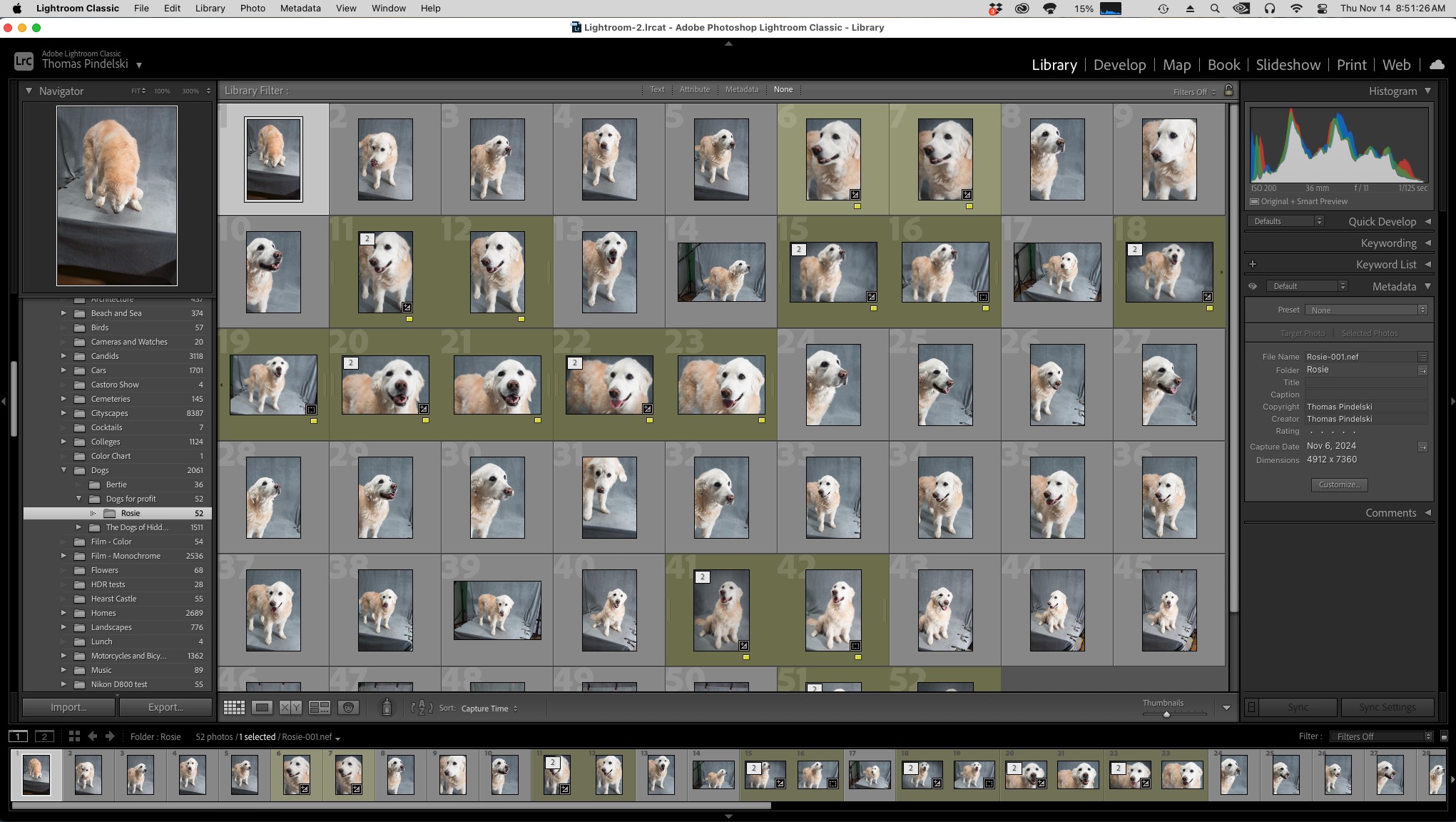Open Compare view (X|Y) icon
Viewport: 1456px width, 822px height.
pos(290,708)
